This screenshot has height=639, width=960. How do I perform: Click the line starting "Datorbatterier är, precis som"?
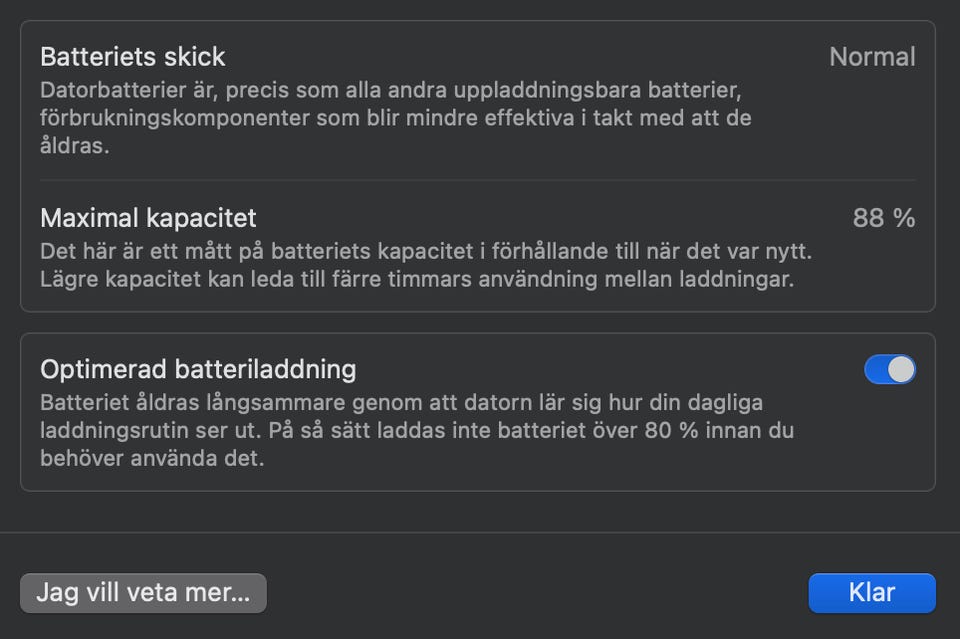tap(390, 90)
